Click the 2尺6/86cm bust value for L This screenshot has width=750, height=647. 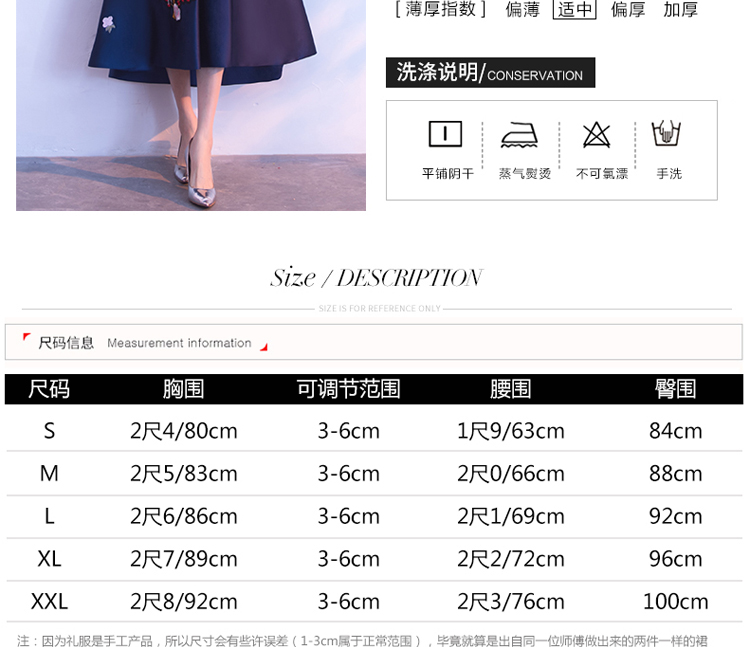pos(183,517)
